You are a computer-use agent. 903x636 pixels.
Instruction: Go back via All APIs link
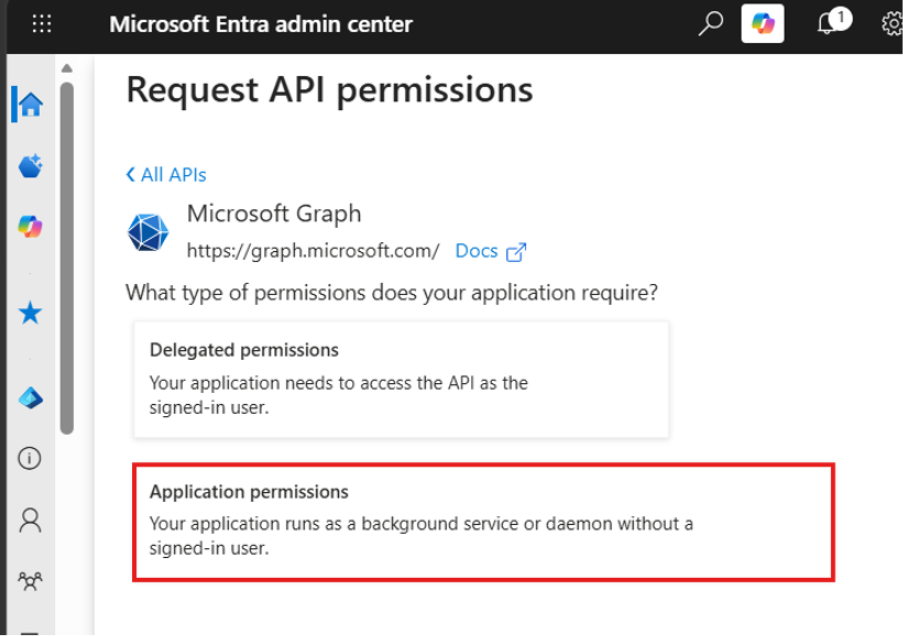tap(166, 175)
